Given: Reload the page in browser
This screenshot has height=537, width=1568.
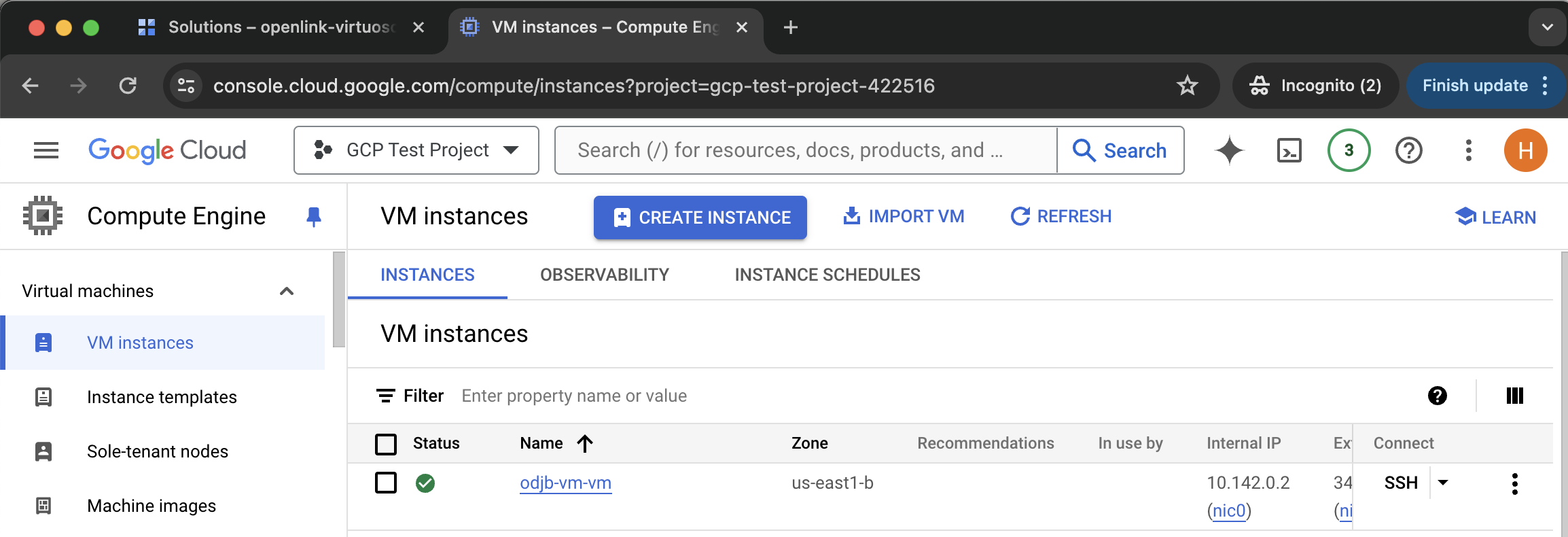Looking at the screenshot, I should click(x=128, y=86).
